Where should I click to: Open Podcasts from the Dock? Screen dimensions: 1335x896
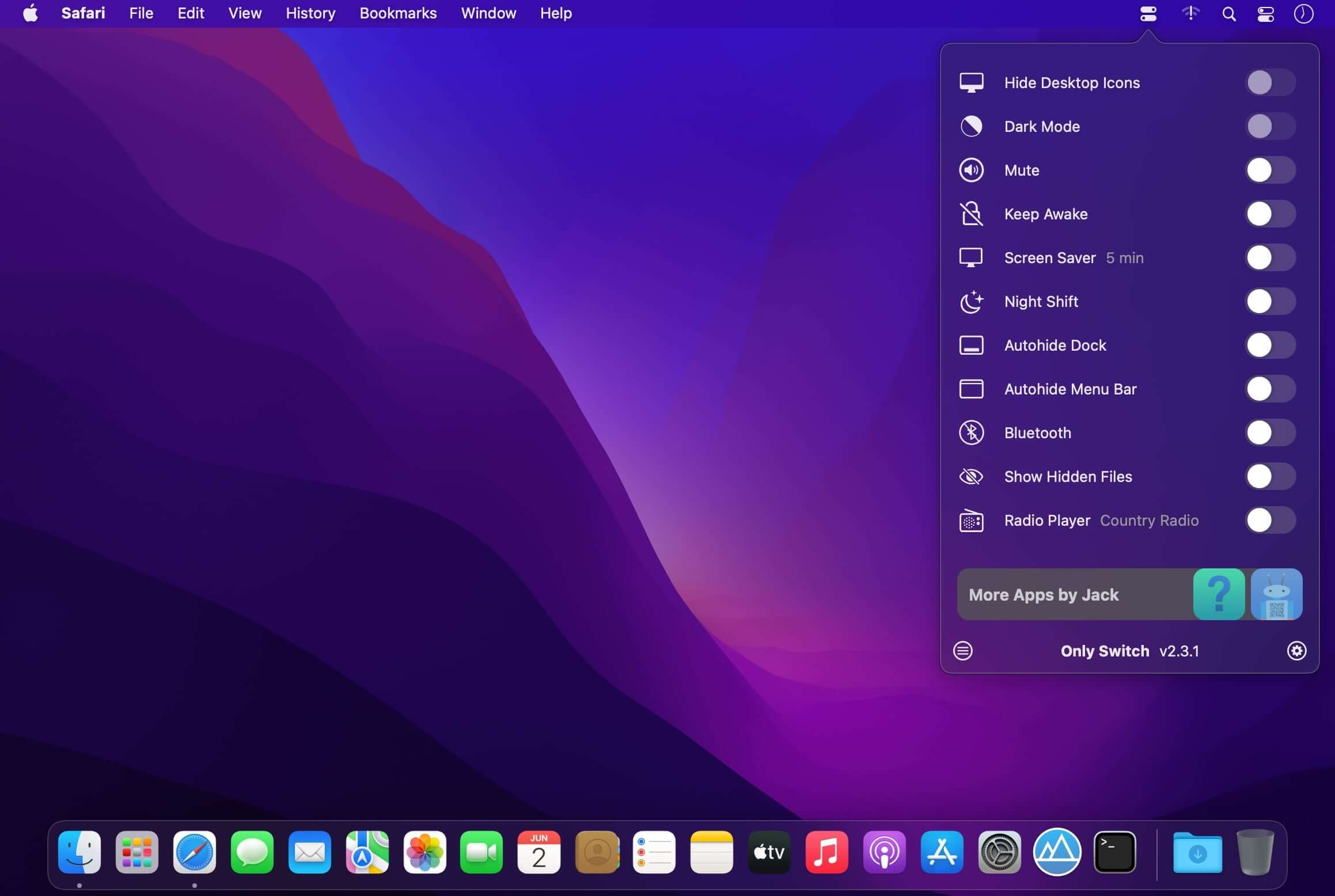coord(884,852)
